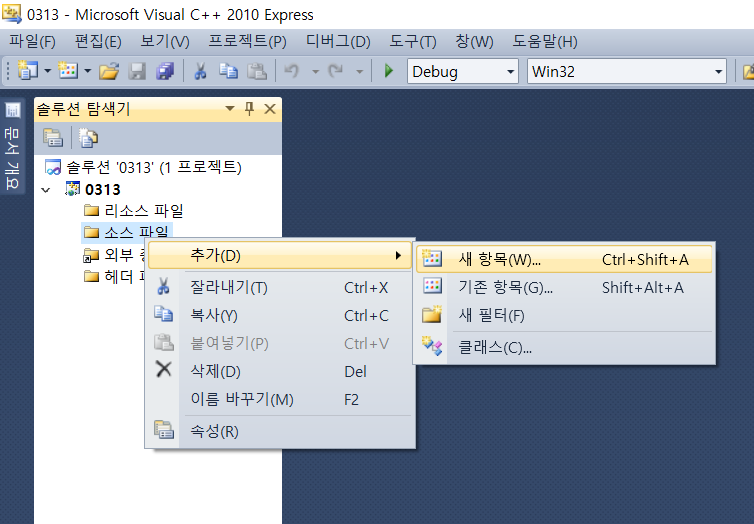Select the 소스 파일 folder
Screen dimensions: 754x524
point(137,233)
